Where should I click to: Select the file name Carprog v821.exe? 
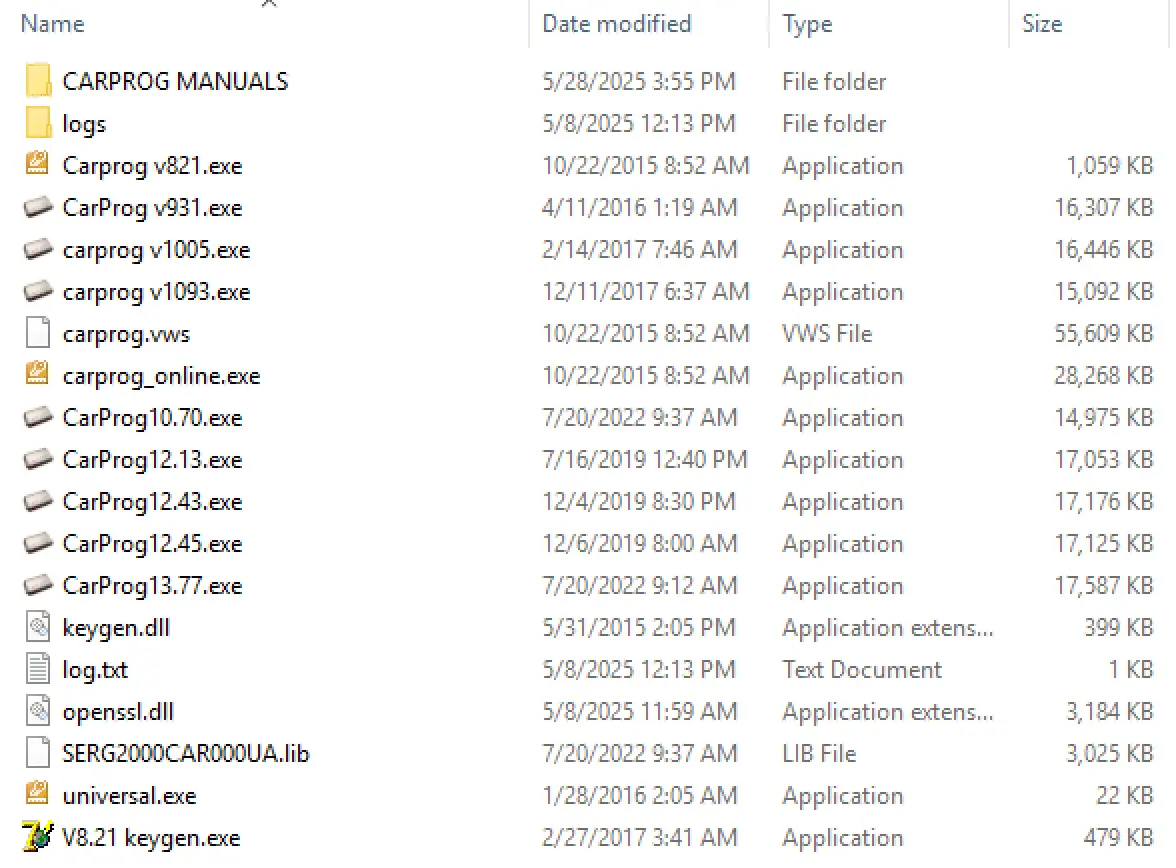click(152, 166)
